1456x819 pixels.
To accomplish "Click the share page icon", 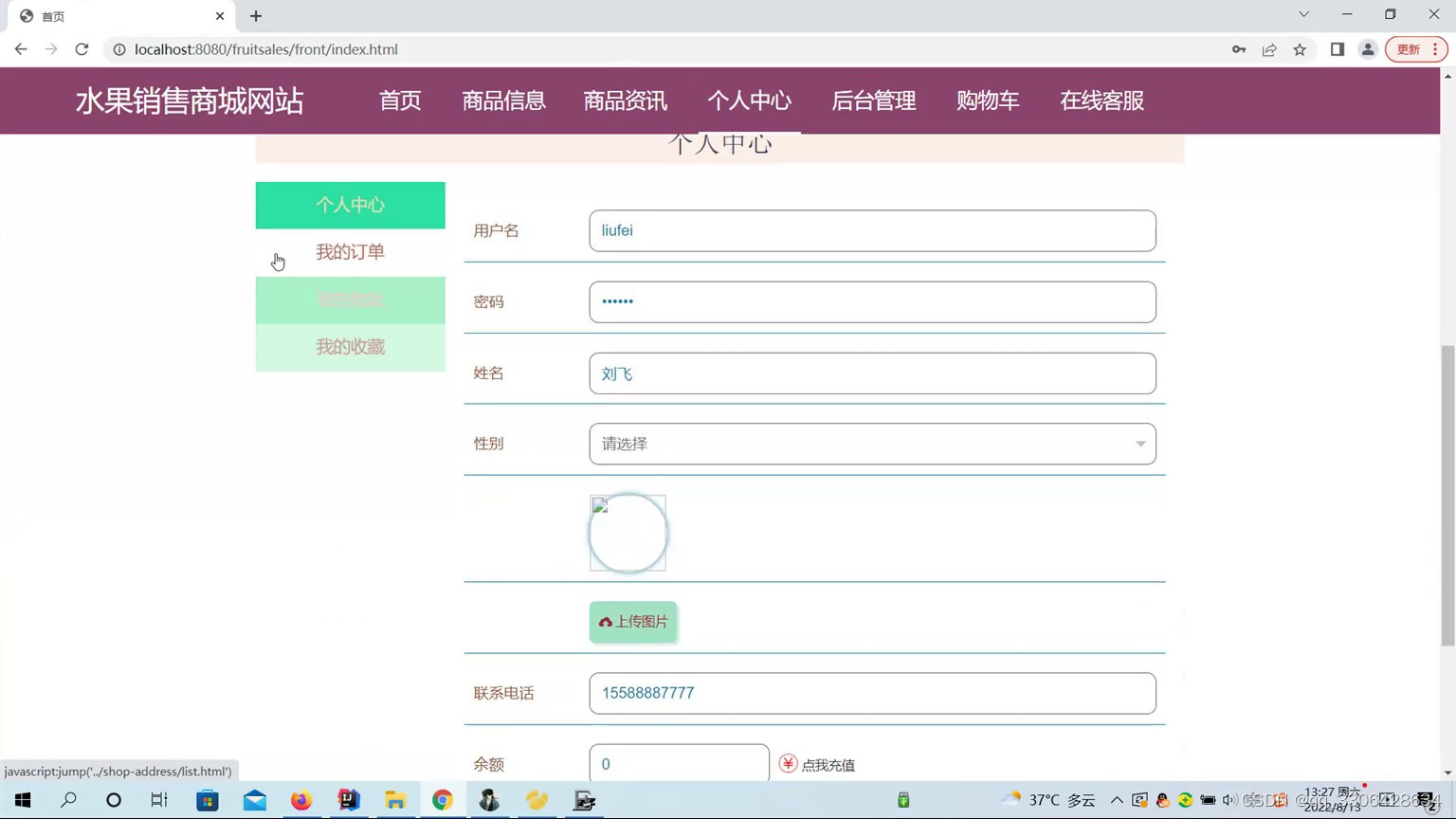I will coord(1269,49).
